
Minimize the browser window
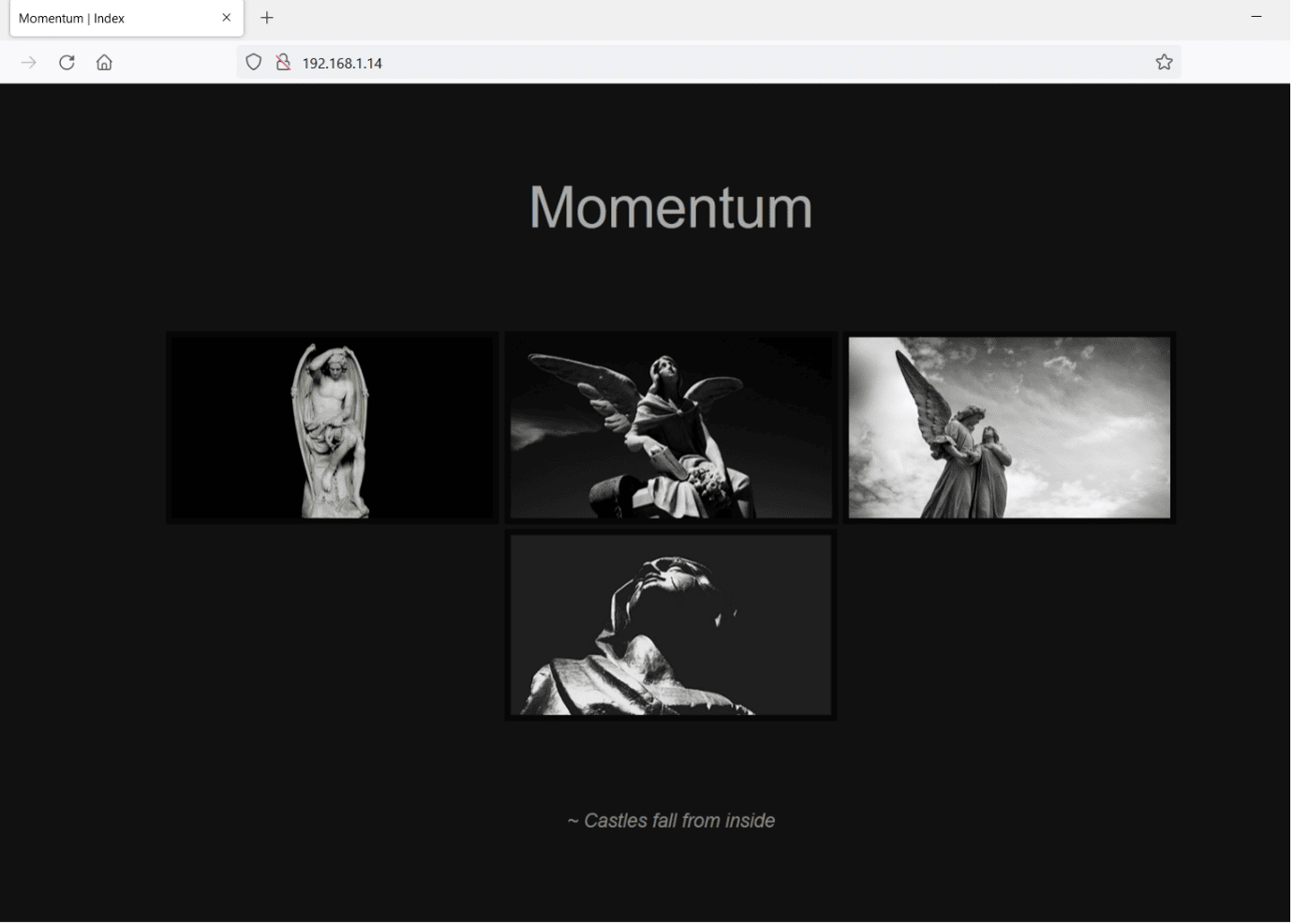point(1257,17)
